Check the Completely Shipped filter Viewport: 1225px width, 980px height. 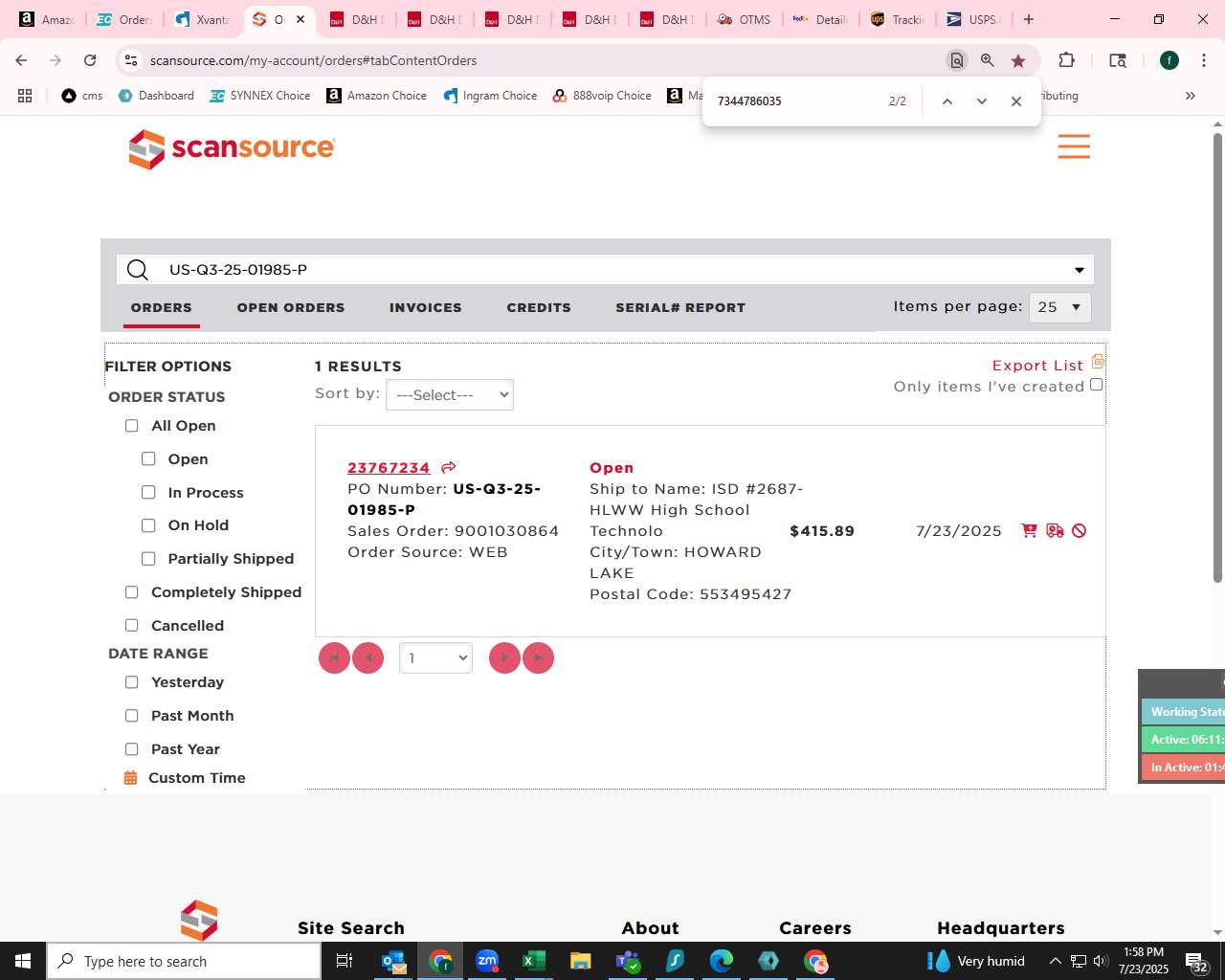132,592
